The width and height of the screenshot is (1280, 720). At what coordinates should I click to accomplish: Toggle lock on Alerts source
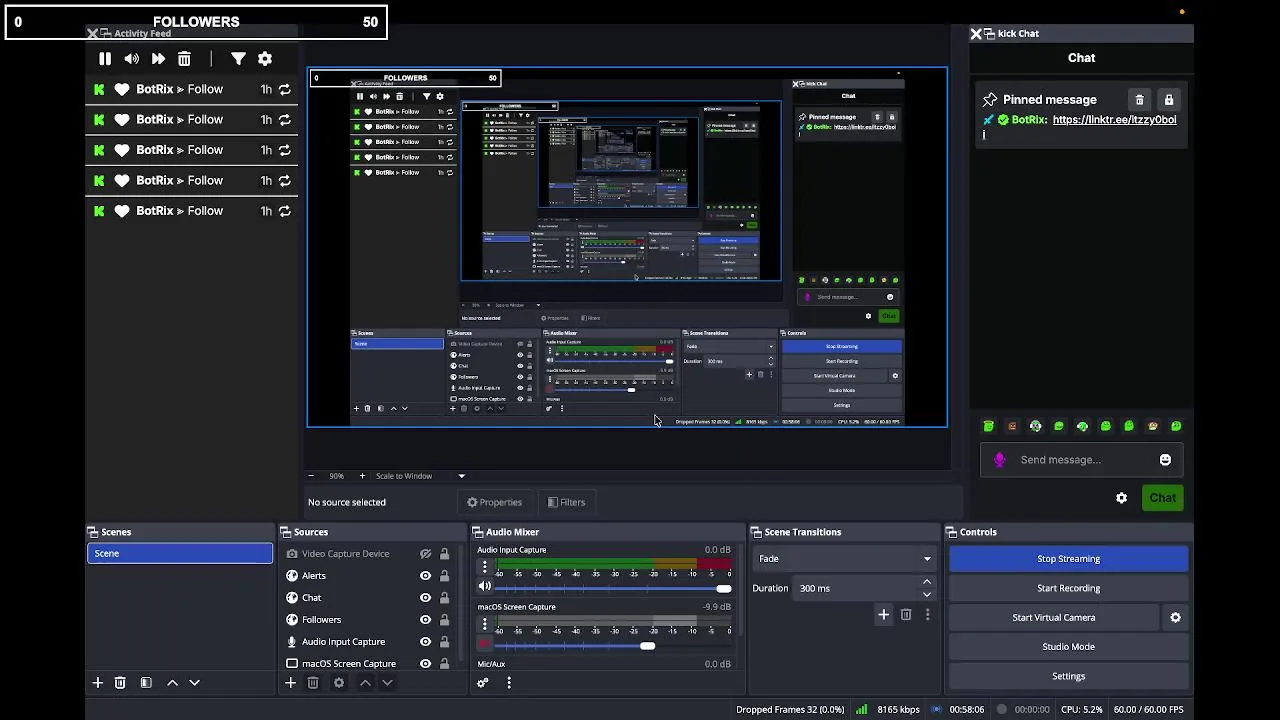pyautogui.click(x=444, y=576)
